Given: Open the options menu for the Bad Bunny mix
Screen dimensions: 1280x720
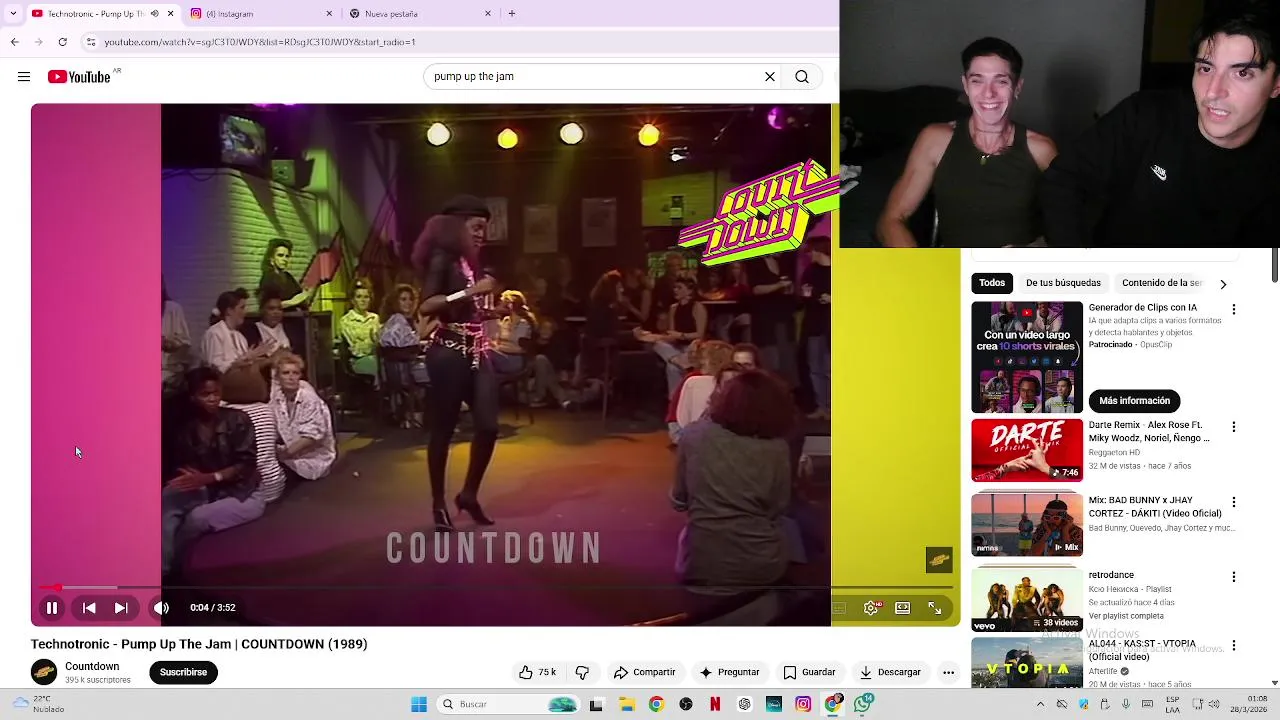Looking at the screenshot, I should (1233, 502).
